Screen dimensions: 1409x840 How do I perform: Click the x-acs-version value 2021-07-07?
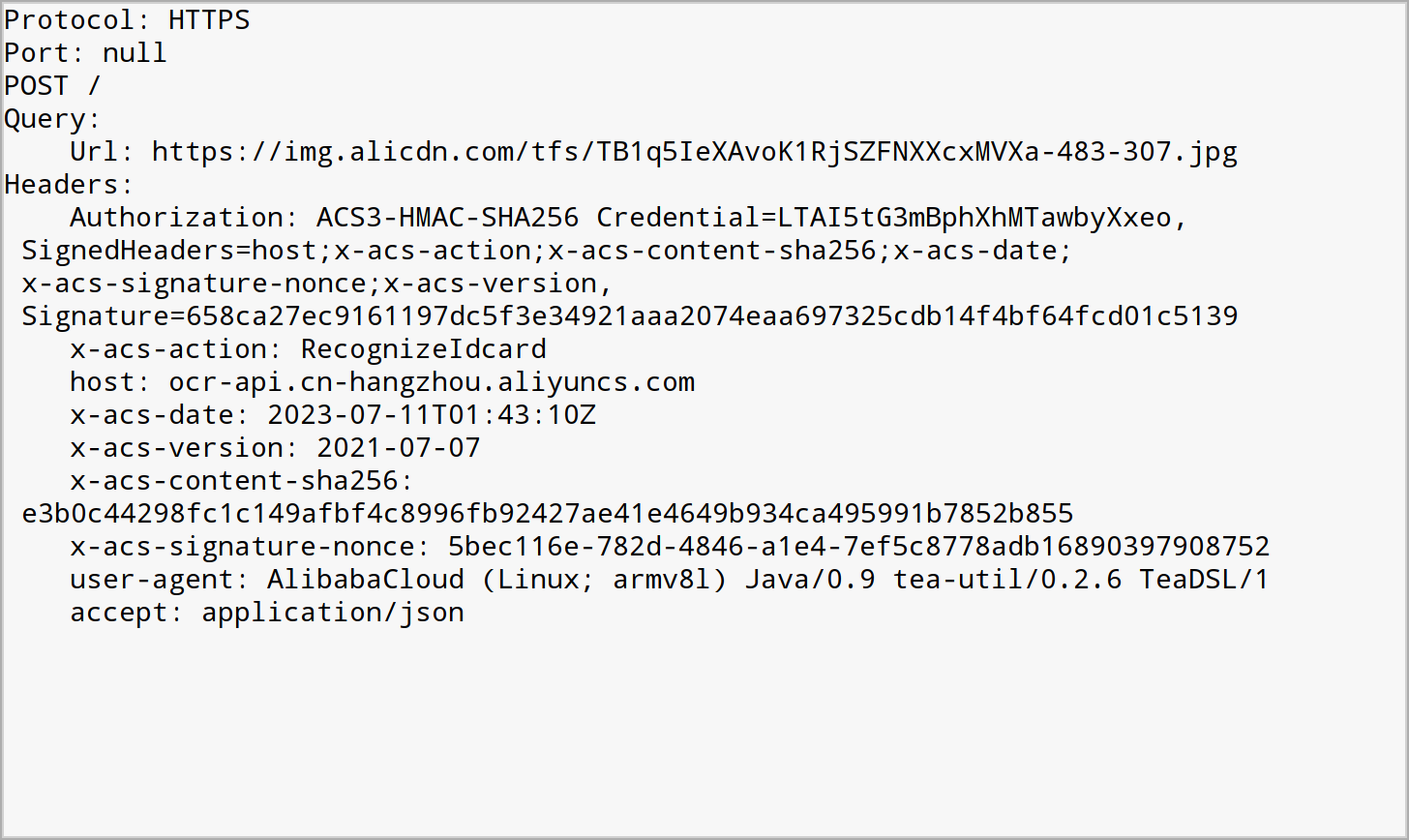[x=399, y=448]
